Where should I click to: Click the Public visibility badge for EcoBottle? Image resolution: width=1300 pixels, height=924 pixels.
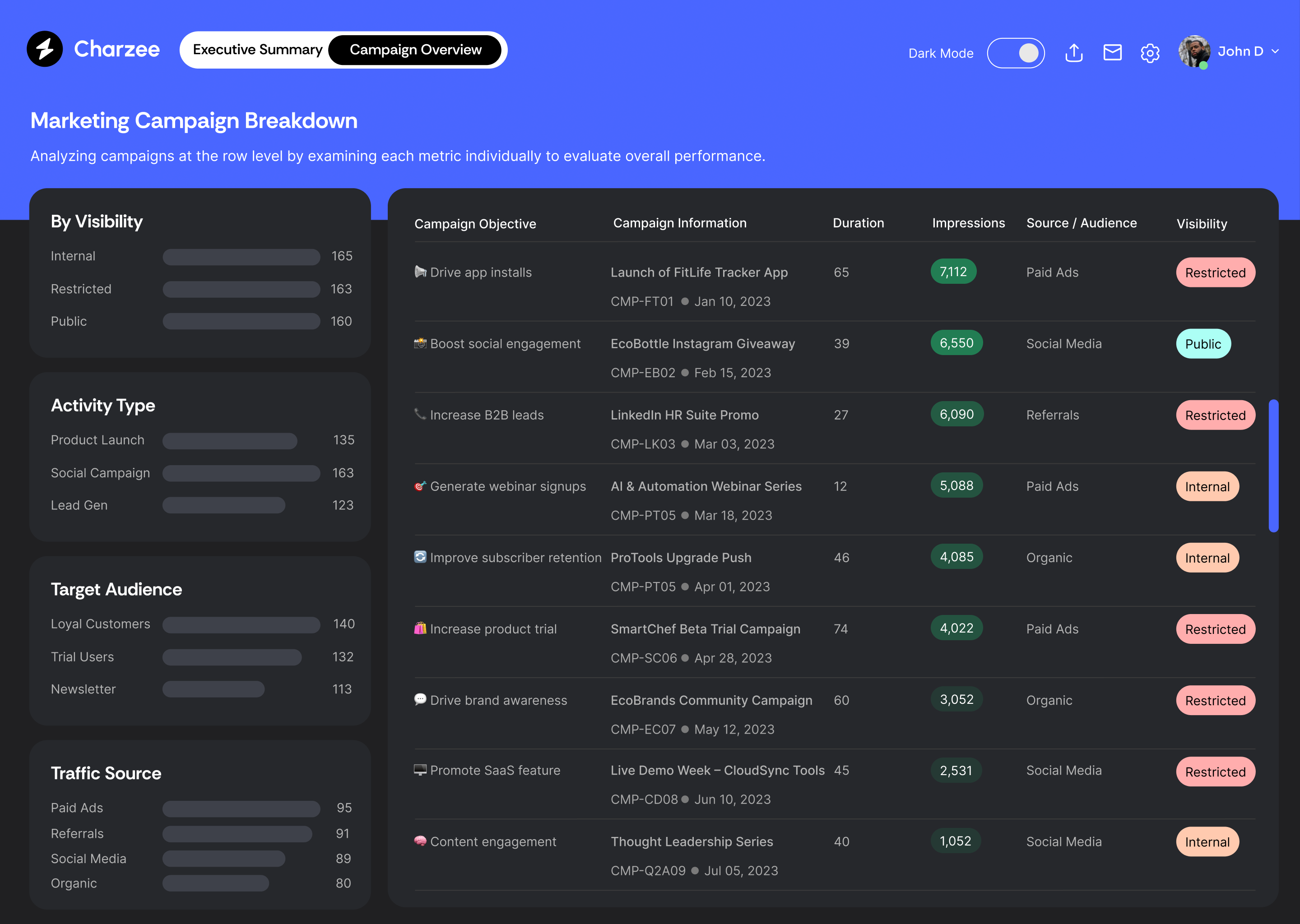[x=1202, y=344]
